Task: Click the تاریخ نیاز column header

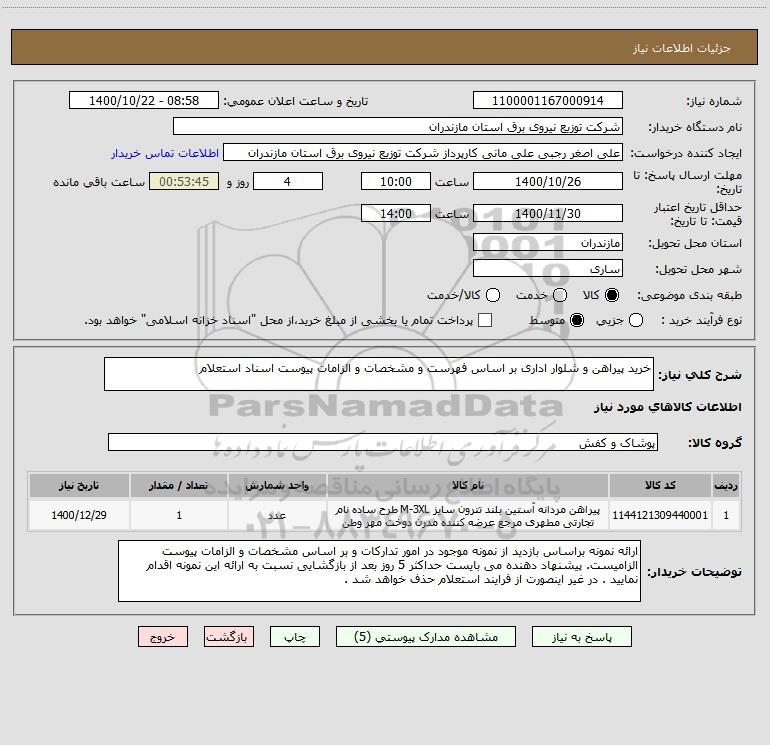Action: (x=79, y=486)
